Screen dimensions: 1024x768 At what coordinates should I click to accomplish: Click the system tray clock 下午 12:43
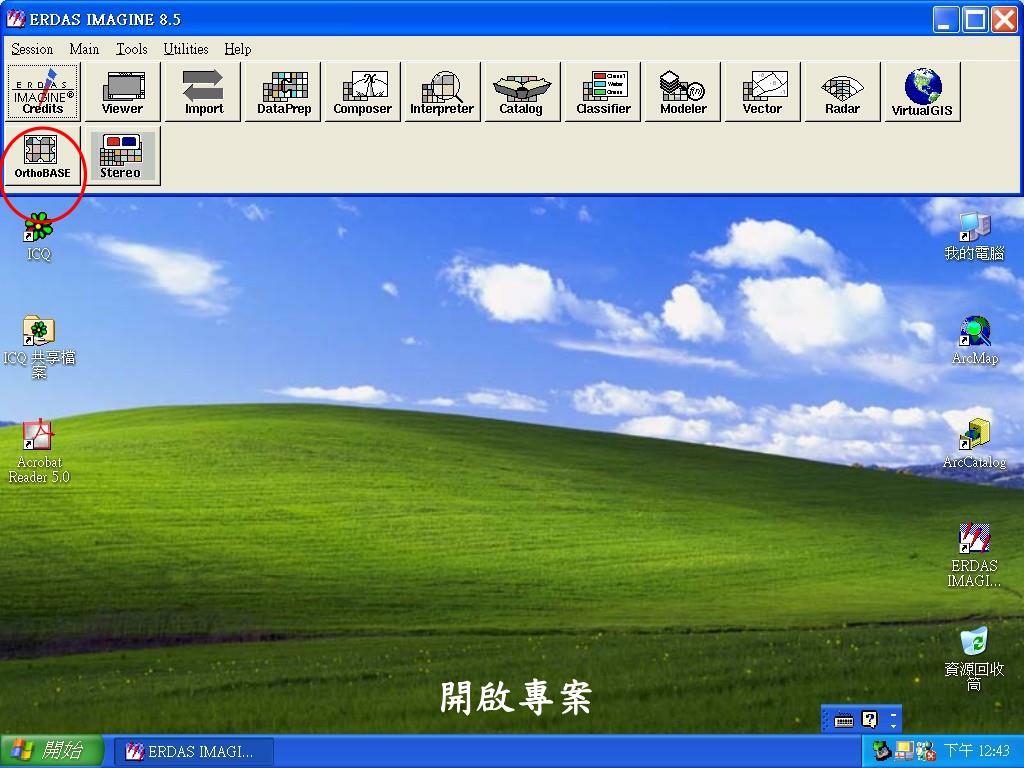(x=977, y=751)
